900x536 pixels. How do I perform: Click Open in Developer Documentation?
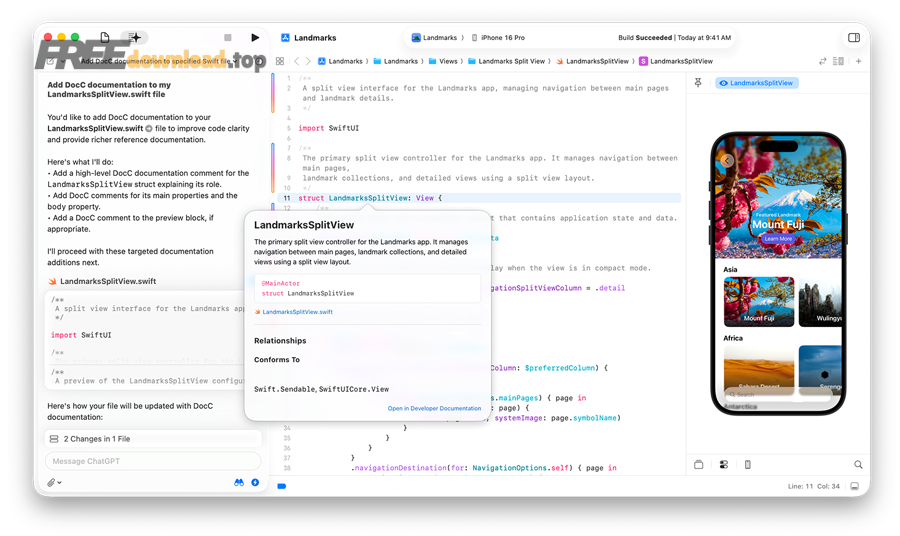click(x=435, y=408)
